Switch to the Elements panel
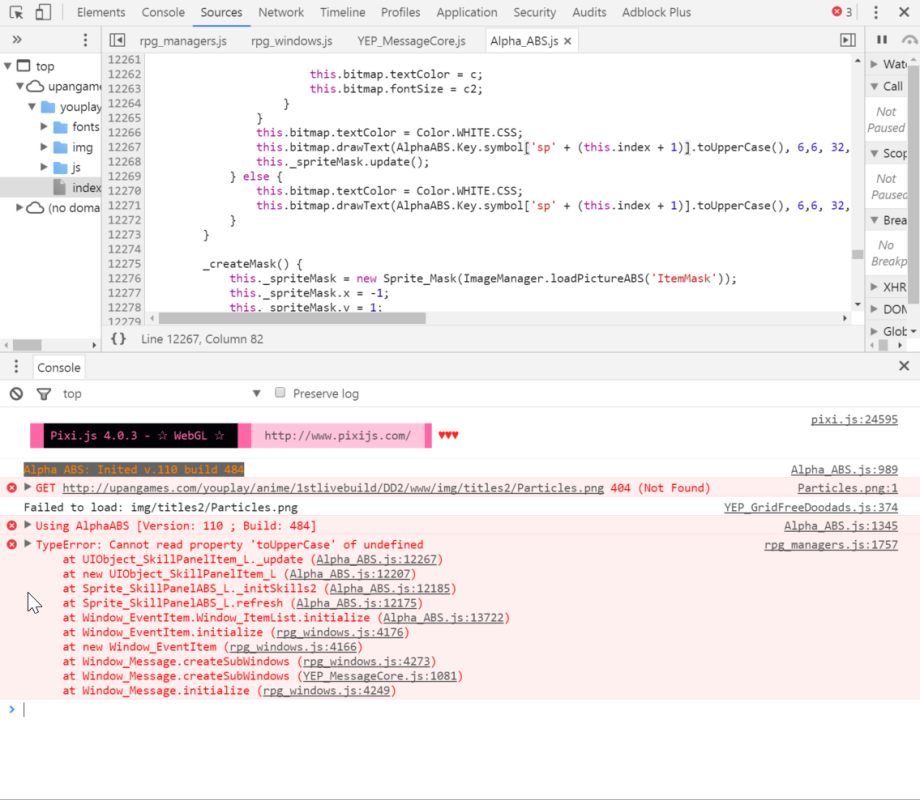Image resolution: width=920 pixels, height=800 pixels. 101,12
